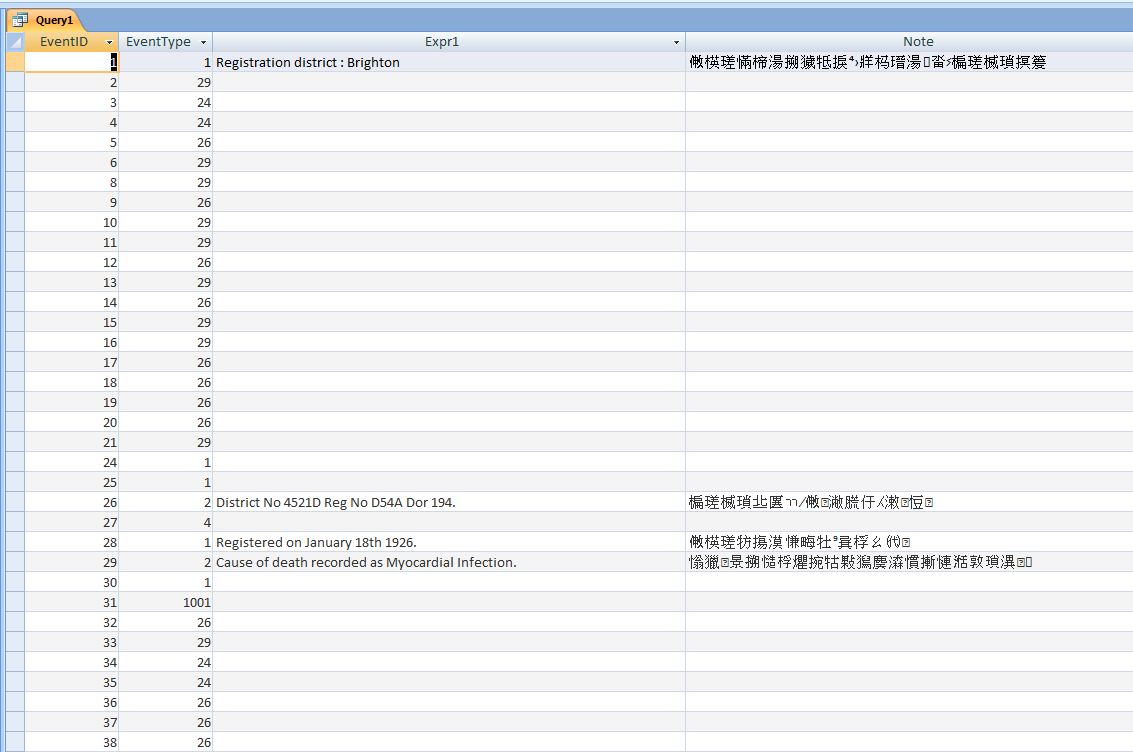Click EventID cell 33
Viewport: 1133px width, 752px height.
(x=72, y=642)
